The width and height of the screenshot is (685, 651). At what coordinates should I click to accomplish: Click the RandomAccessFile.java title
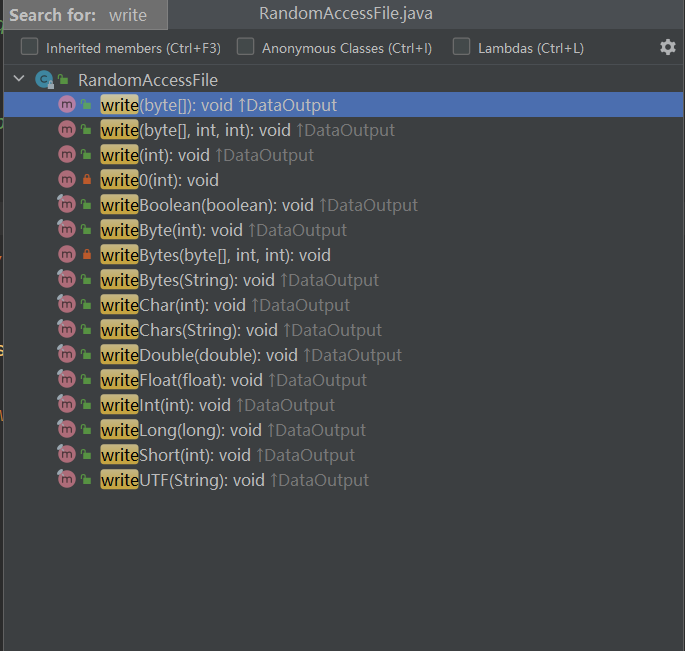click(346, 14)
